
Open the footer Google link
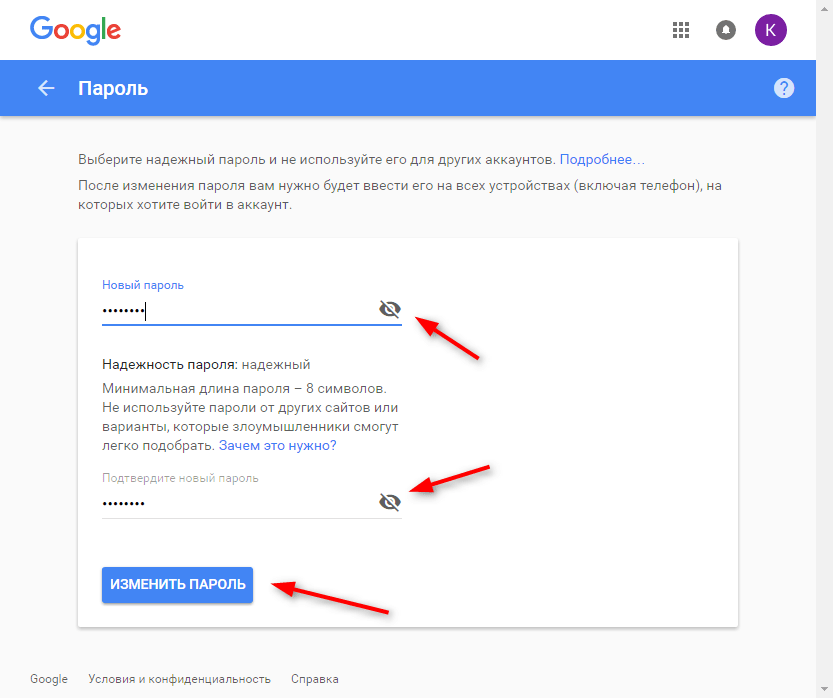click(x=49, y=679)
